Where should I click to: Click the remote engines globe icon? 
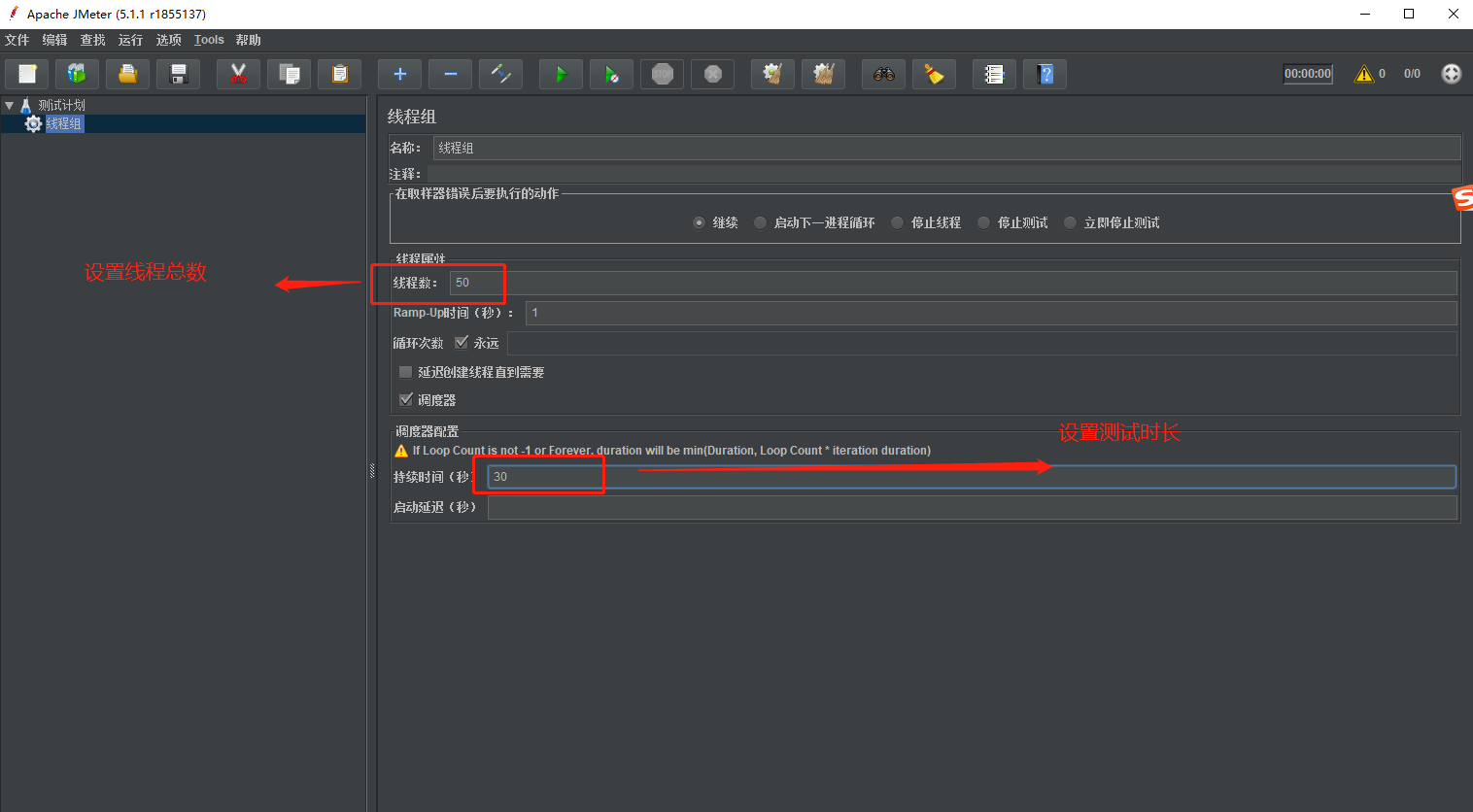coord(1451,74)
